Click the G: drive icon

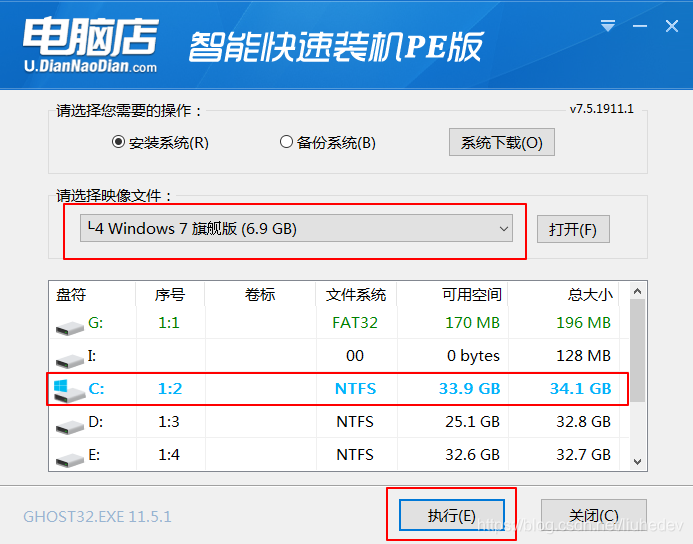click(x=69, y=327)
